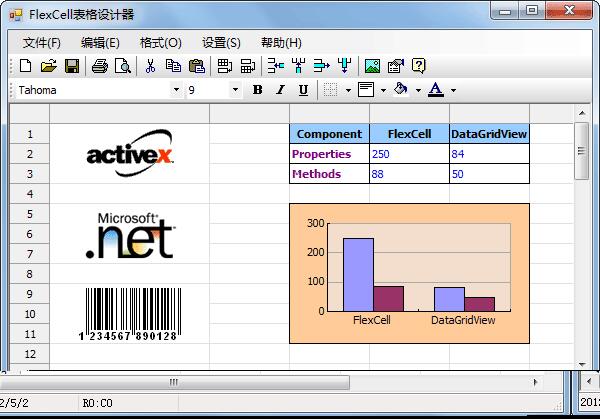Click the unmerge cells icon
This screenshot has height=419, width=600.
tap(248, 66)
